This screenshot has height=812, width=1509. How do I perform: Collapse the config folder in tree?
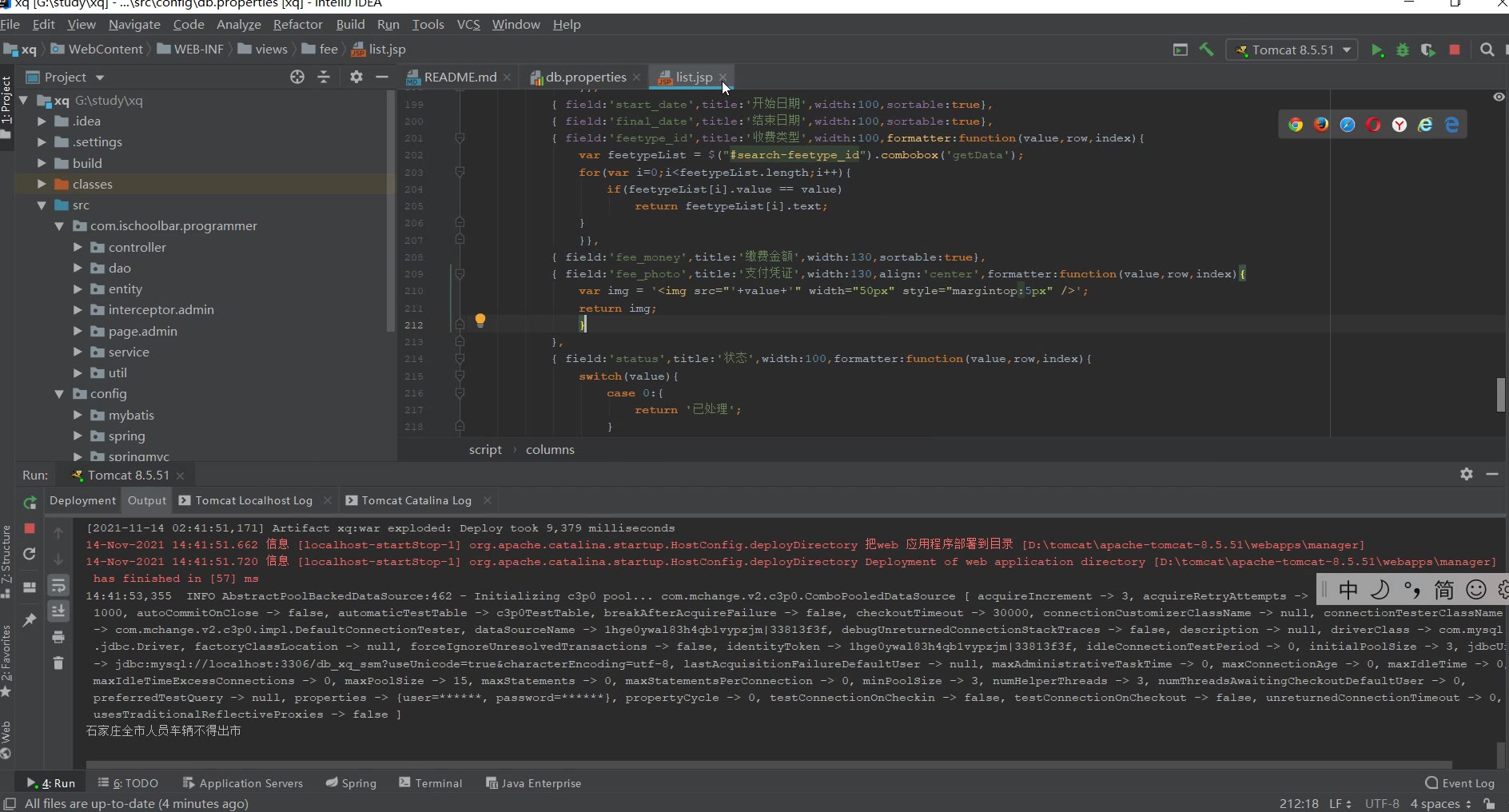[59, 394]
